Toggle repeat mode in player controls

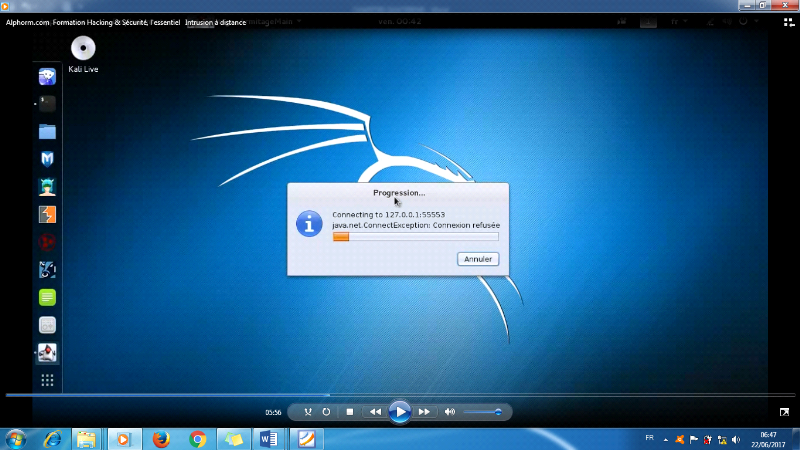coord(326,412)
